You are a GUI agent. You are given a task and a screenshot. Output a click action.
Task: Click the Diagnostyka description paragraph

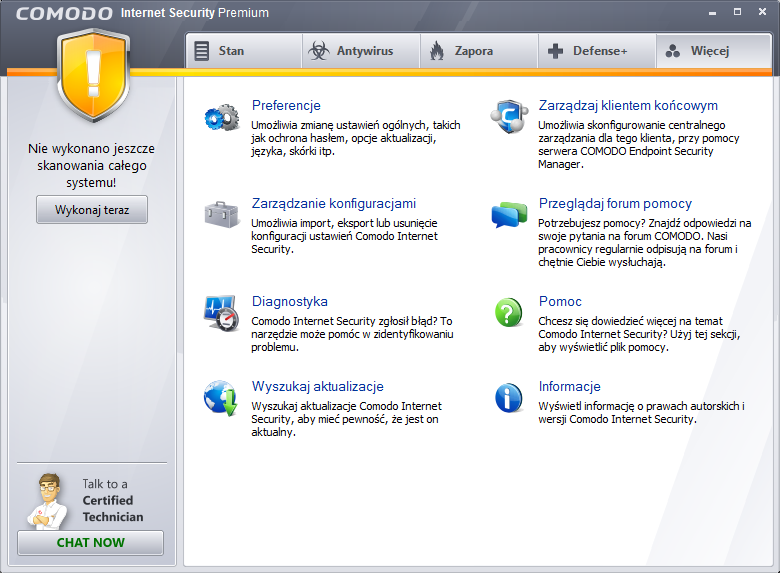click(x=352, y=334)
